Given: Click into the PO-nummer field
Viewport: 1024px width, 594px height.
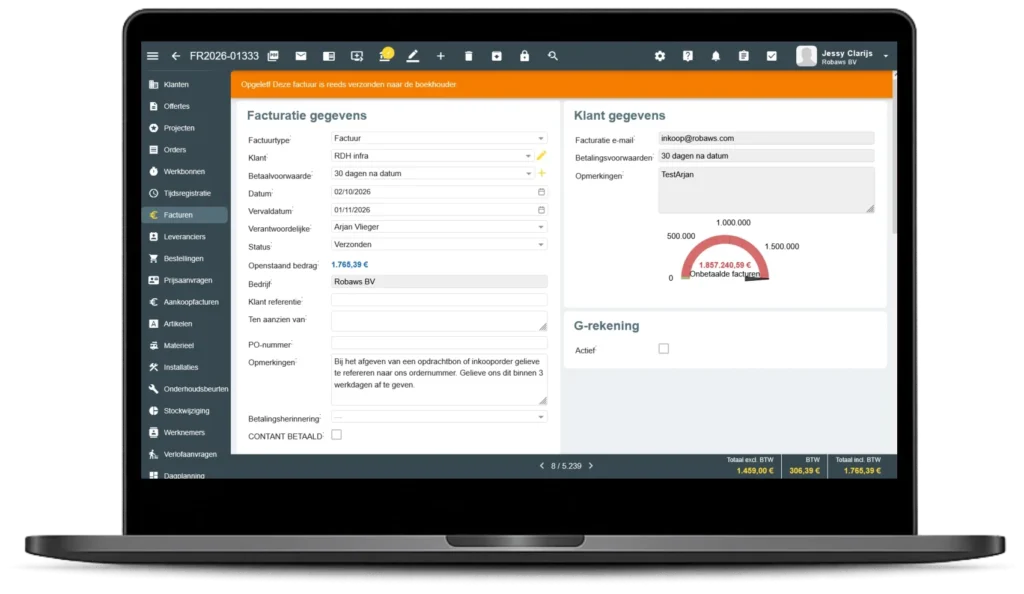Looking at the screenshot, I should coord(439,343).
